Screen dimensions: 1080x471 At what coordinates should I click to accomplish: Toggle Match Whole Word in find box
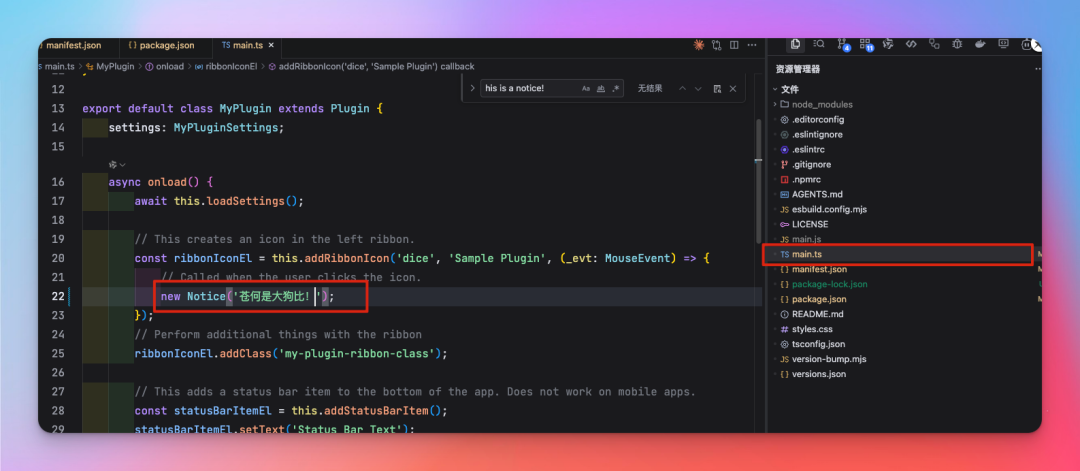601,89
